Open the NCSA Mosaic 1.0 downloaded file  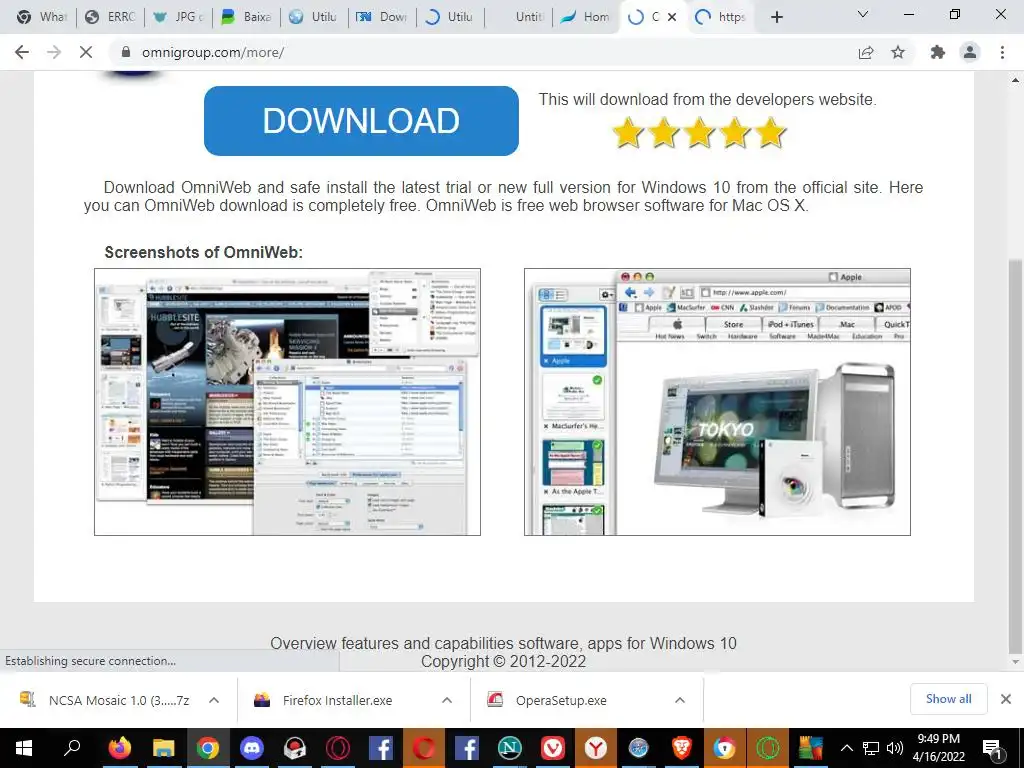tap(104, 700)
